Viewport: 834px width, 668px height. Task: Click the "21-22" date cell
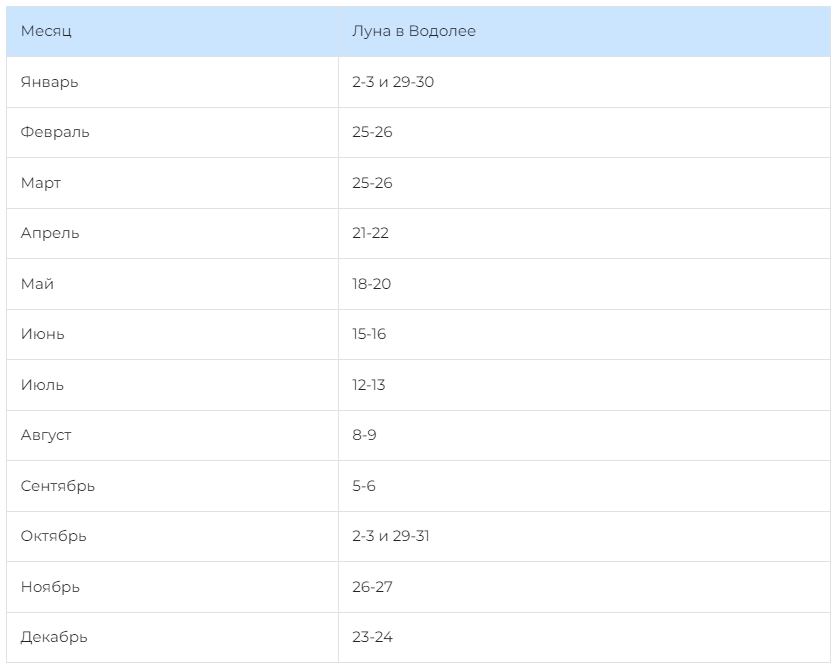click(x=370, y=233)
